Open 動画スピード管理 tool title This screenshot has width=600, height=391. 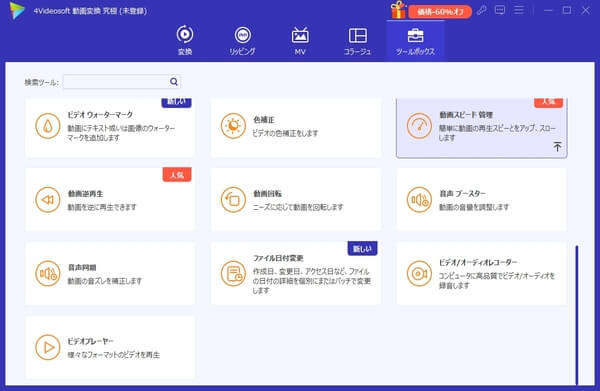point(466,114)
